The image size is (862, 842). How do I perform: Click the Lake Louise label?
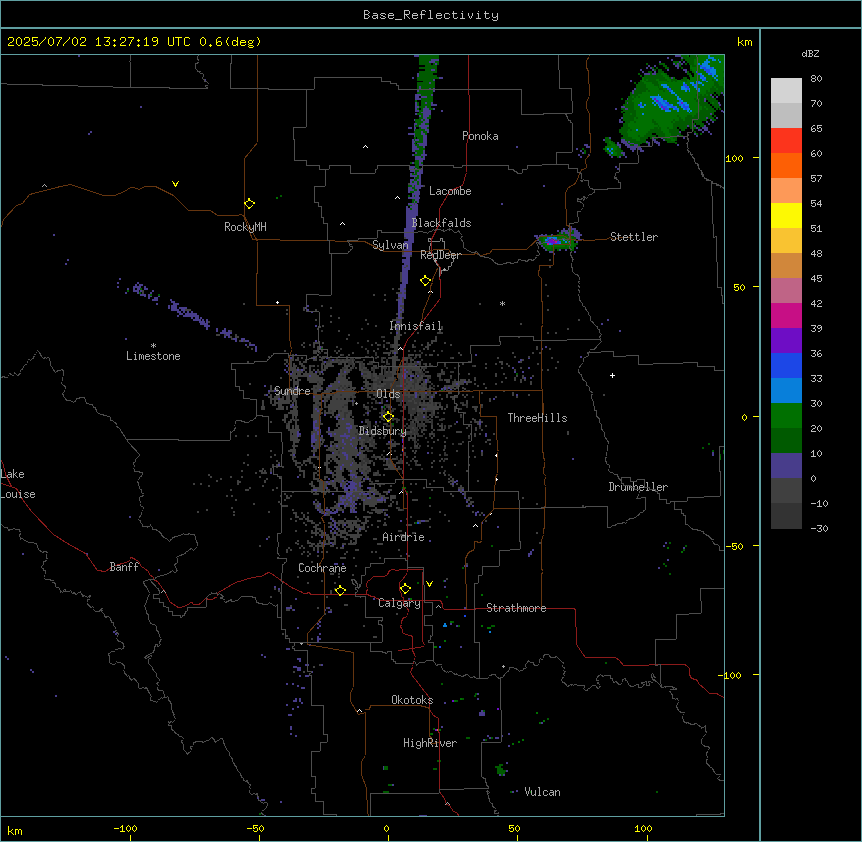[x=16, y=484]
